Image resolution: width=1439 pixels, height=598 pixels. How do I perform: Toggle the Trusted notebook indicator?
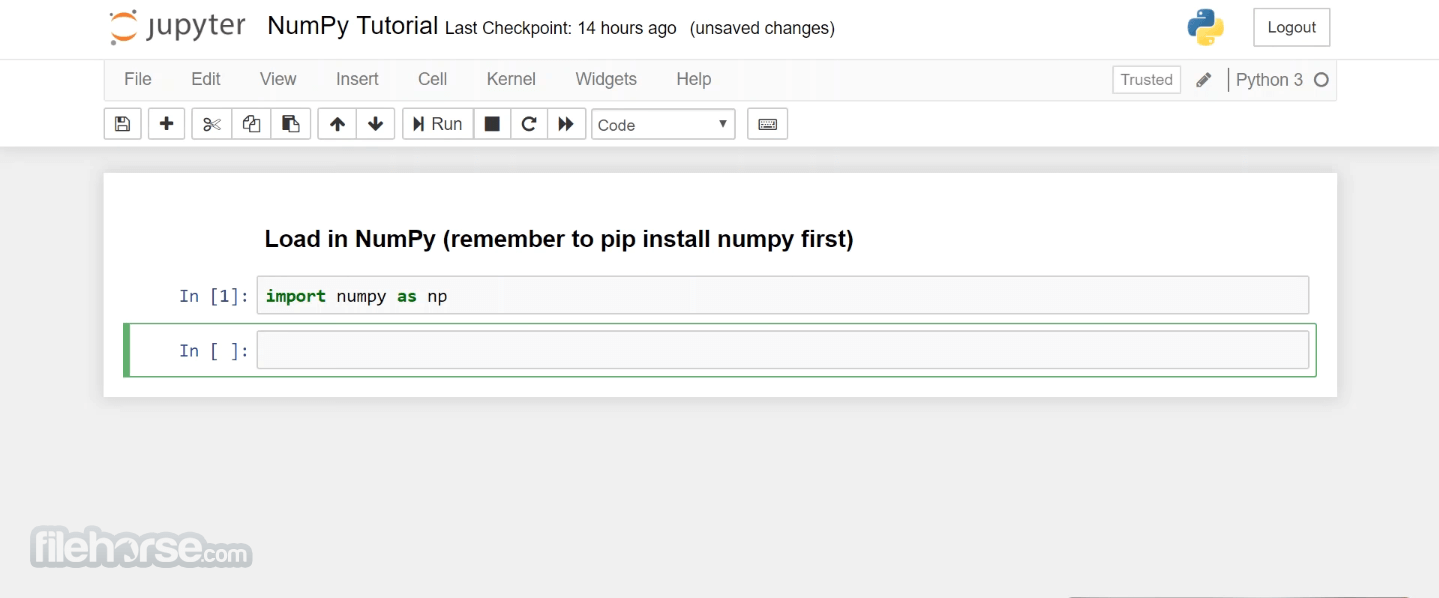(1146, 80)
